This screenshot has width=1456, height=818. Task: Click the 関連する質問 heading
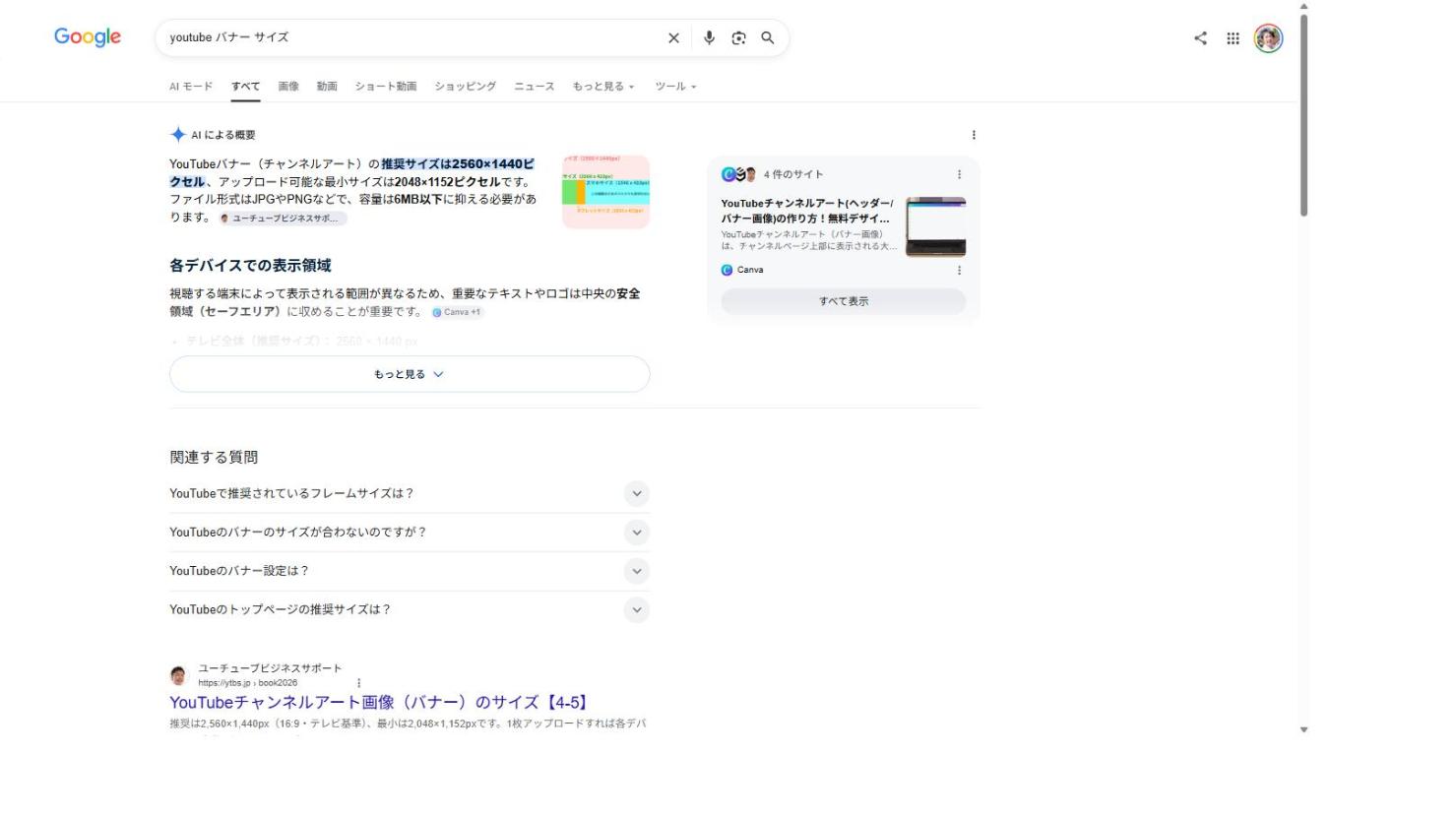(214, 457)
